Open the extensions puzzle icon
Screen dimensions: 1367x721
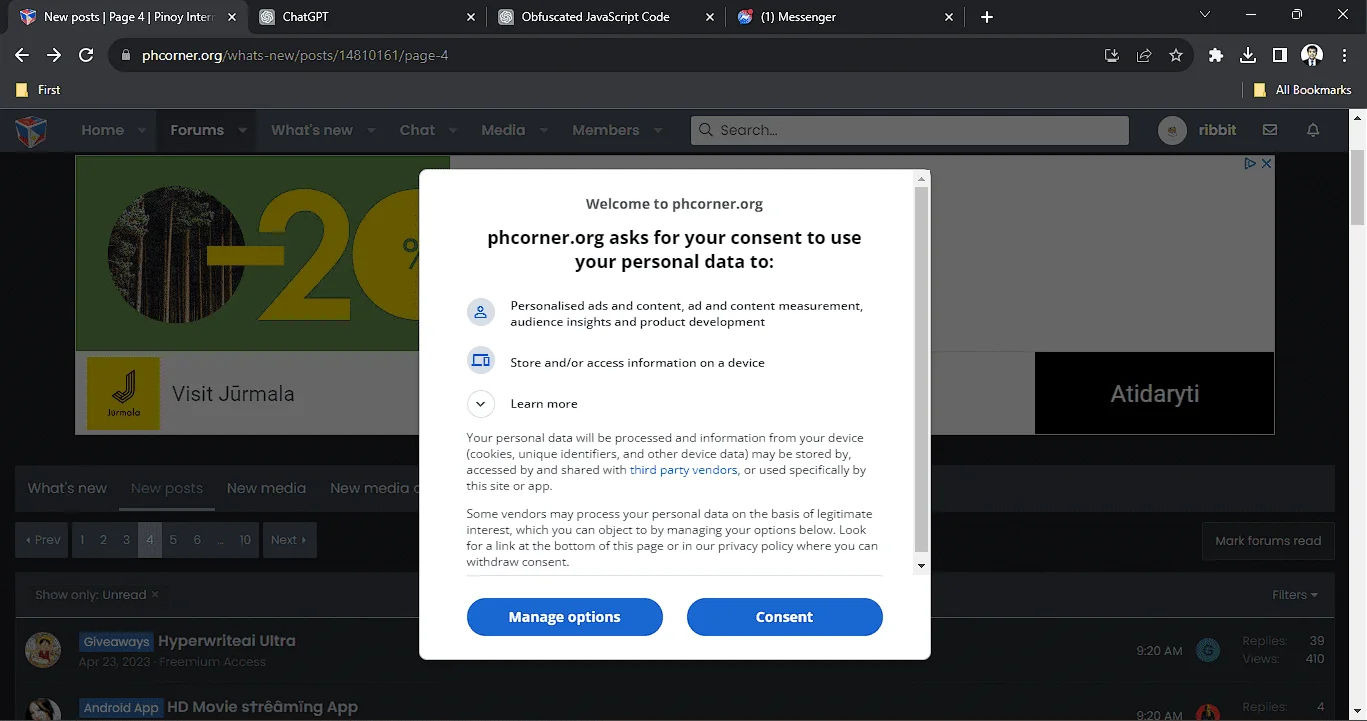(1216, 56)
